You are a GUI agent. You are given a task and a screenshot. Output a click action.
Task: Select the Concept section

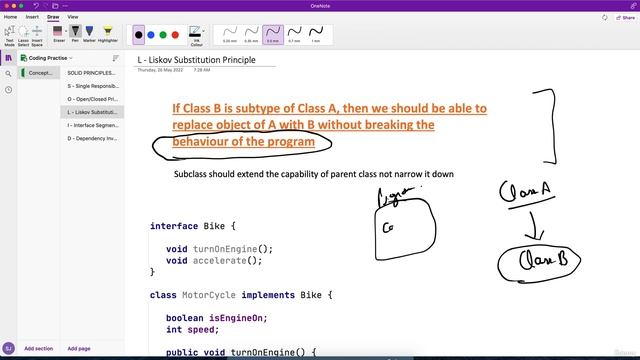point(39,73)
